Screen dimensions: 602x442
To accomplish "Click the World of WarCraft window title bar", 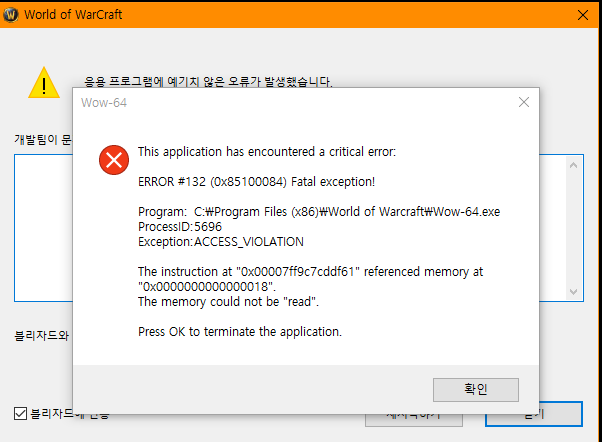I will pos(300,15).
